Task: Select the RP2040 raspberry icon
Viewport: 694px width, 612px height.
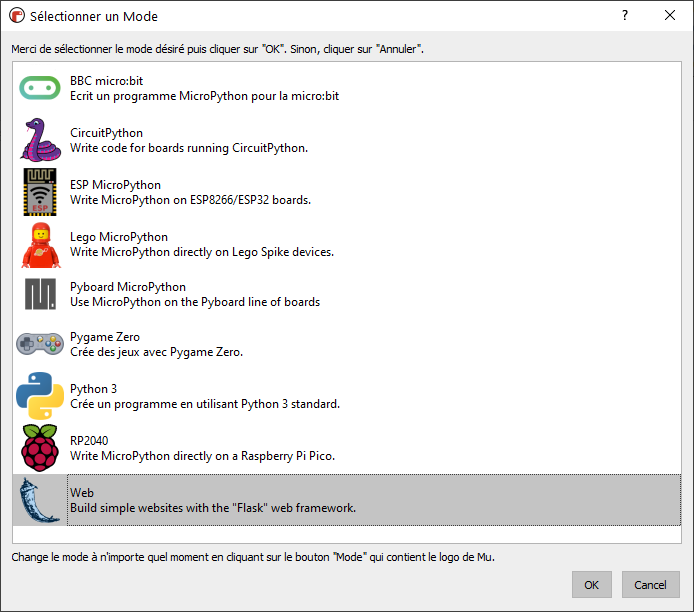Action: (x=40, y=448)
